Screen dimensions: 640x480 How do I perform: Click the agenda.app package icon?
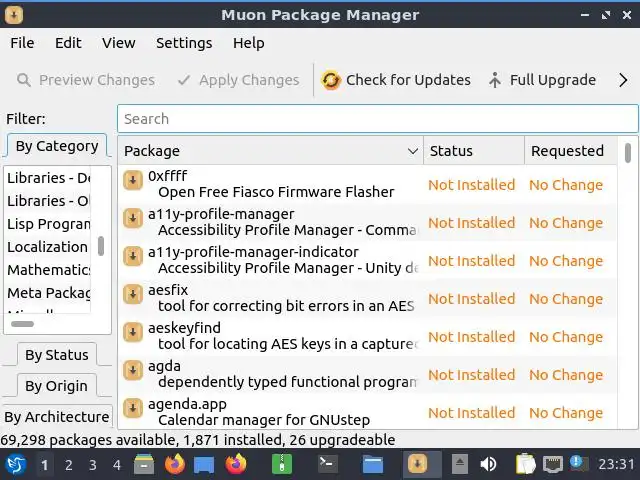pyautogui.click(x=132, y=408)
